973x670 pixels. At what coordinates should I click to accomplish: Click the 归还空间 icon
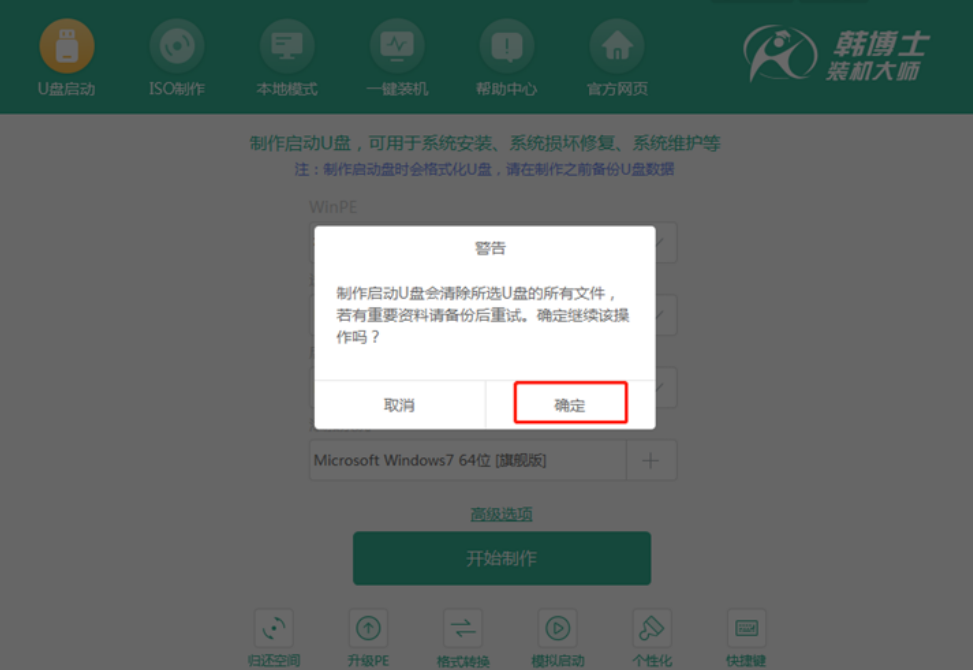(274, 628)
